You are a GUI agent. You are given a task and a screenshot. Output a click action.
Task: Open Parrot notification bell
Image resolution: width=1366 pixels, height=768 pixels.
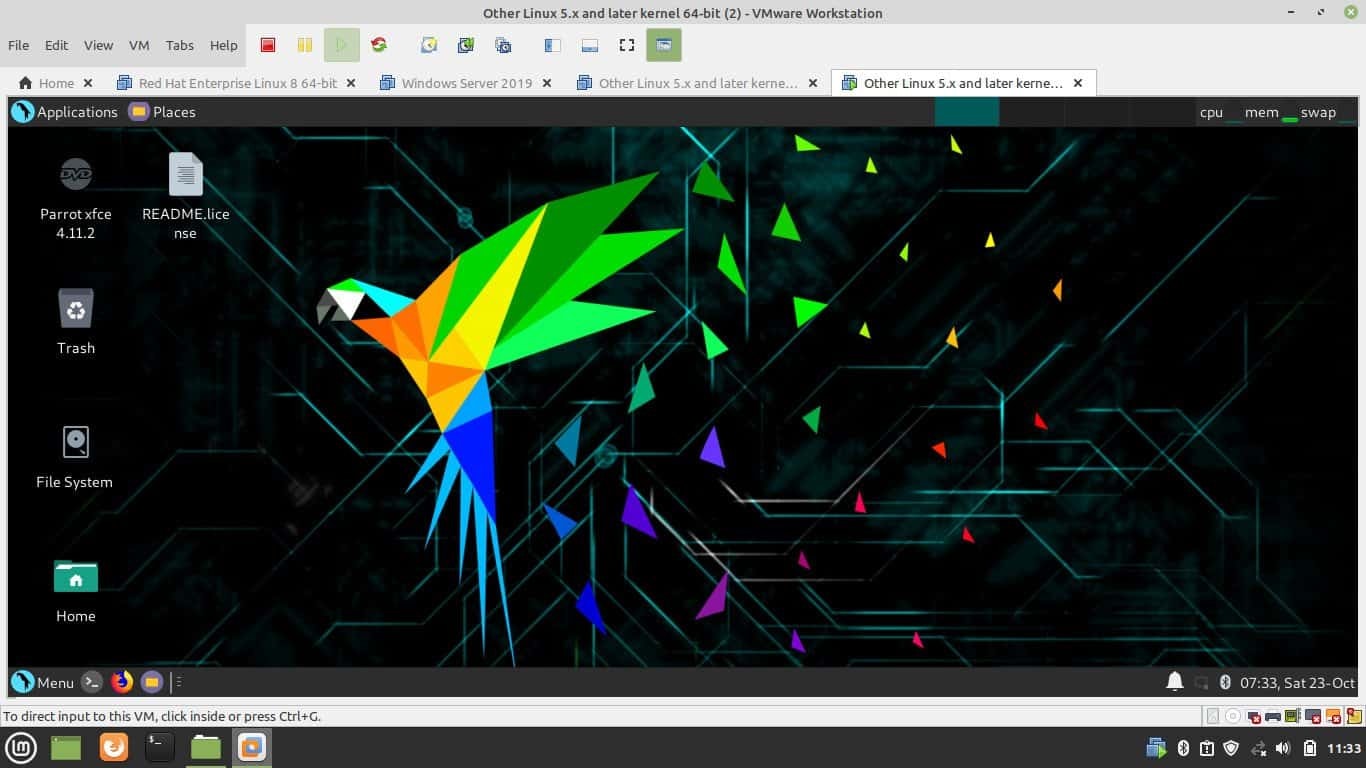click(1175, 682)
